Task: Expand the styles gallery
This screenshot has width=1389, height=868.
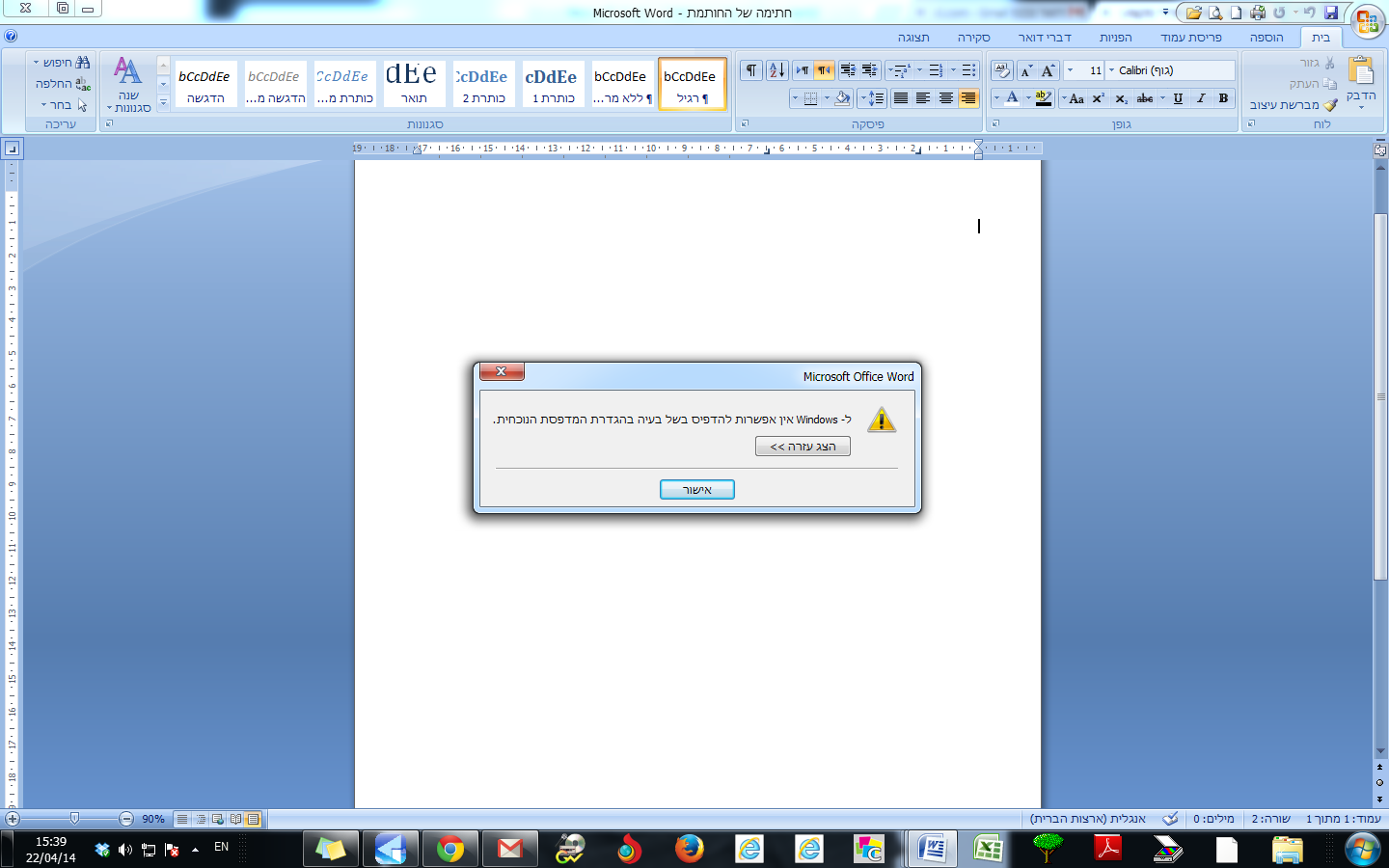Action: tap(163, 101)
